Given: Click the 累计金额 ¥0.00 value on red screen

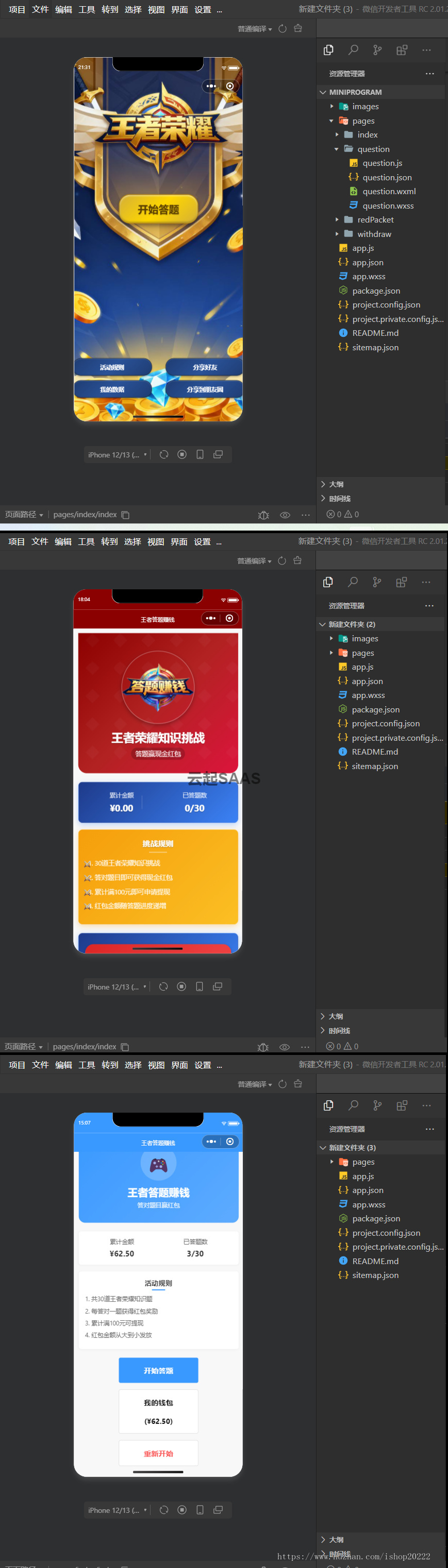Looking at the screenshot, I should pyautogui.click(x=121, y=808).
